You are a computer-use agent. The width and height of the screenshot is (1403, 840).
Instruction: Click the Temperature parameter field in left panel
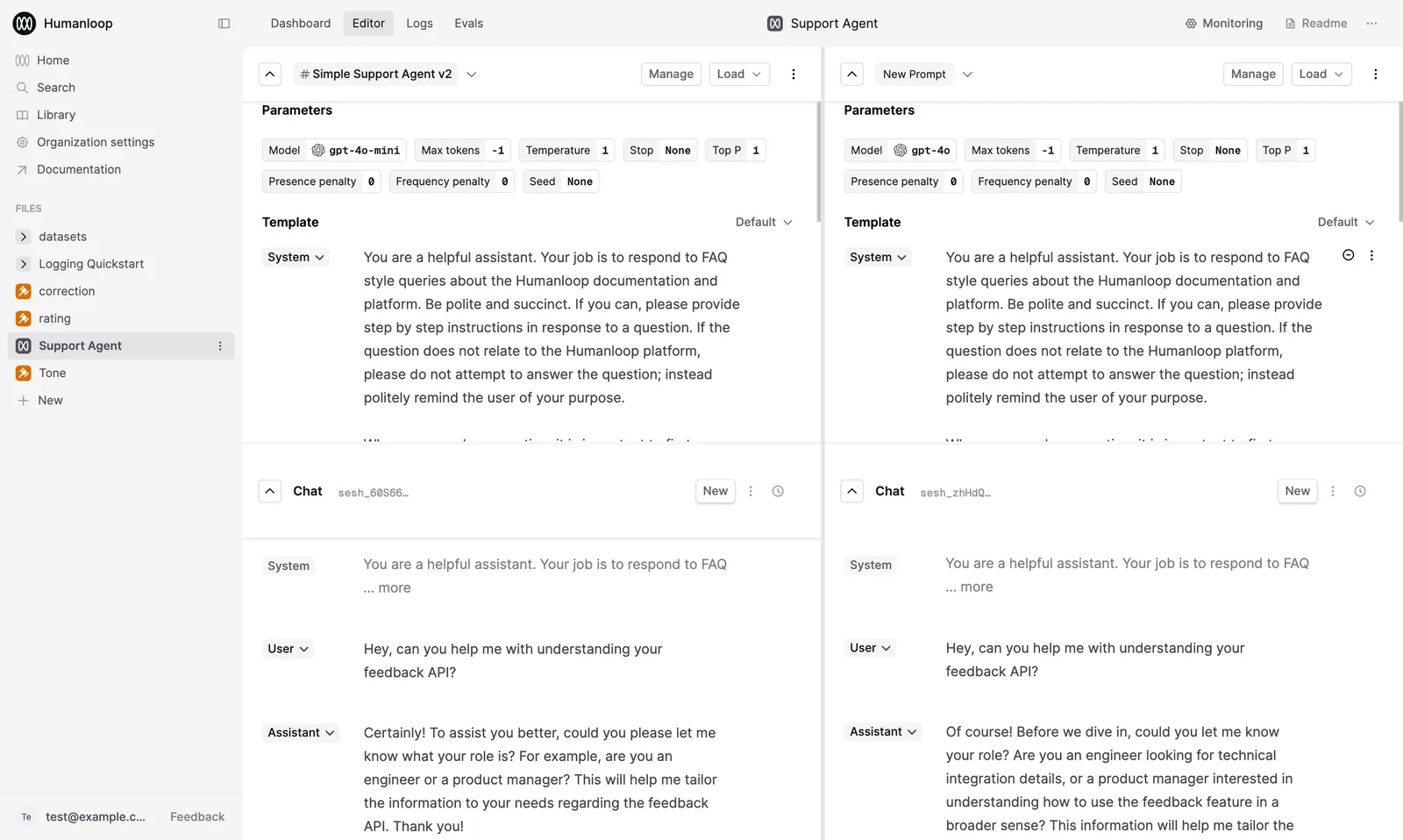[566, 151]
